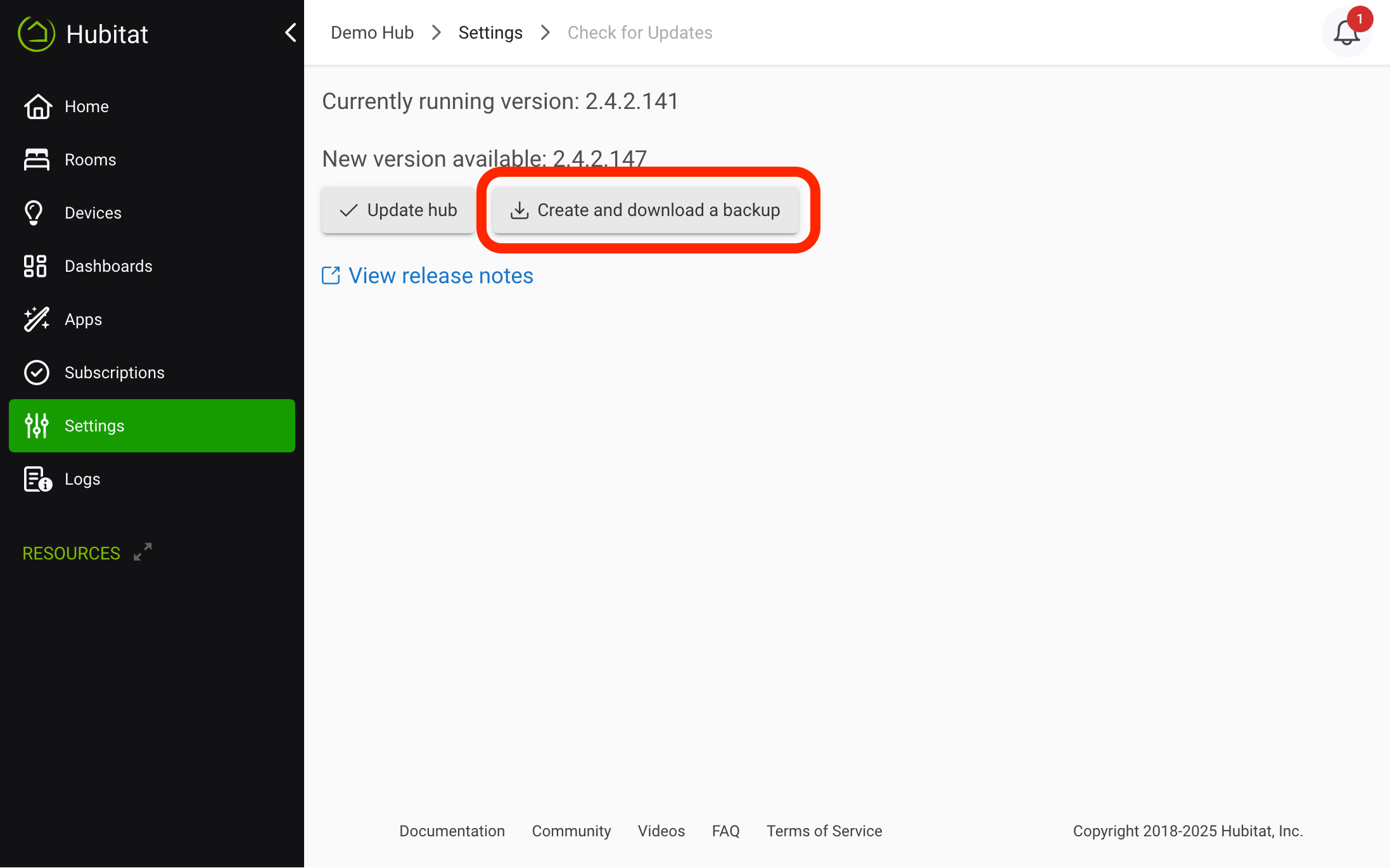Click the Hubitat logo icon
The image size is (1390, 868).
click(36, 34)
